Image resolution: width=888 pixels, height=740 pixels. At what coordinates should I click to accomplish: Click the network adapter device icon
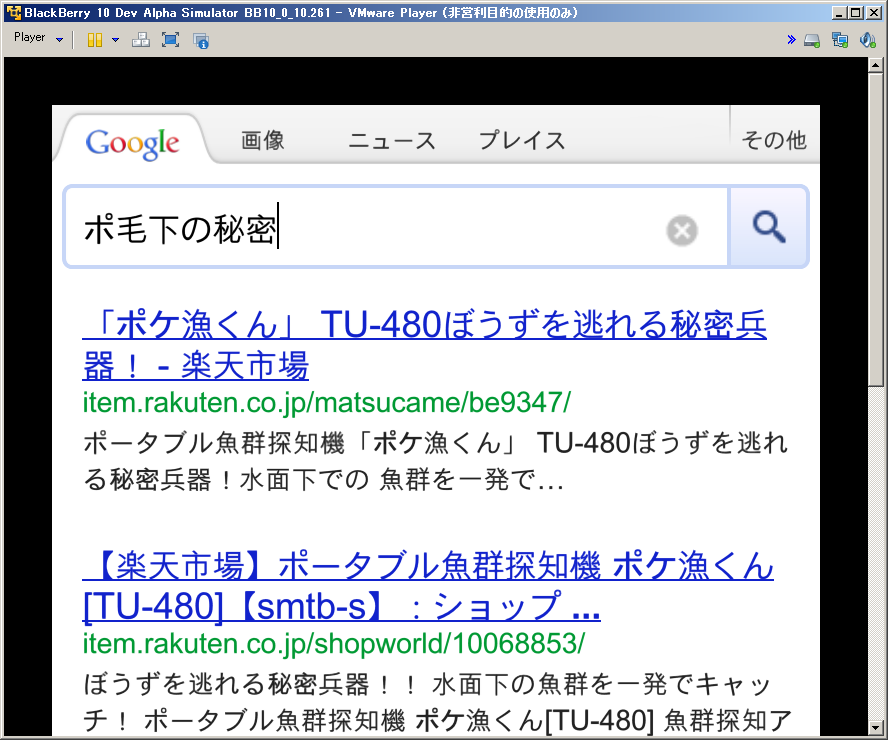840,40
